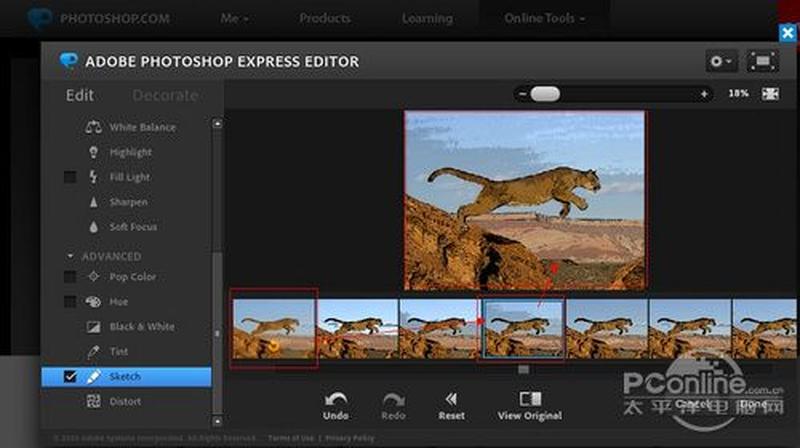The width and height of the screenshot is (800, 448).
Task: Open the Privacy Policy link
Action: pyautogui.click(x=349, y=438)
